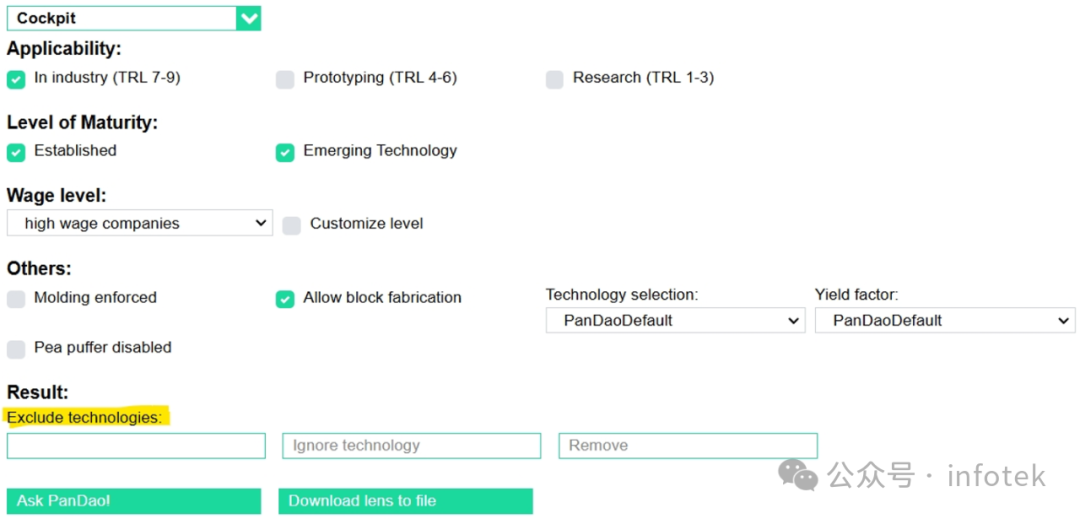1080x519 pixels.
Task: Check the Research (TRL 1-3) option
Action: (x=554, y=79)
